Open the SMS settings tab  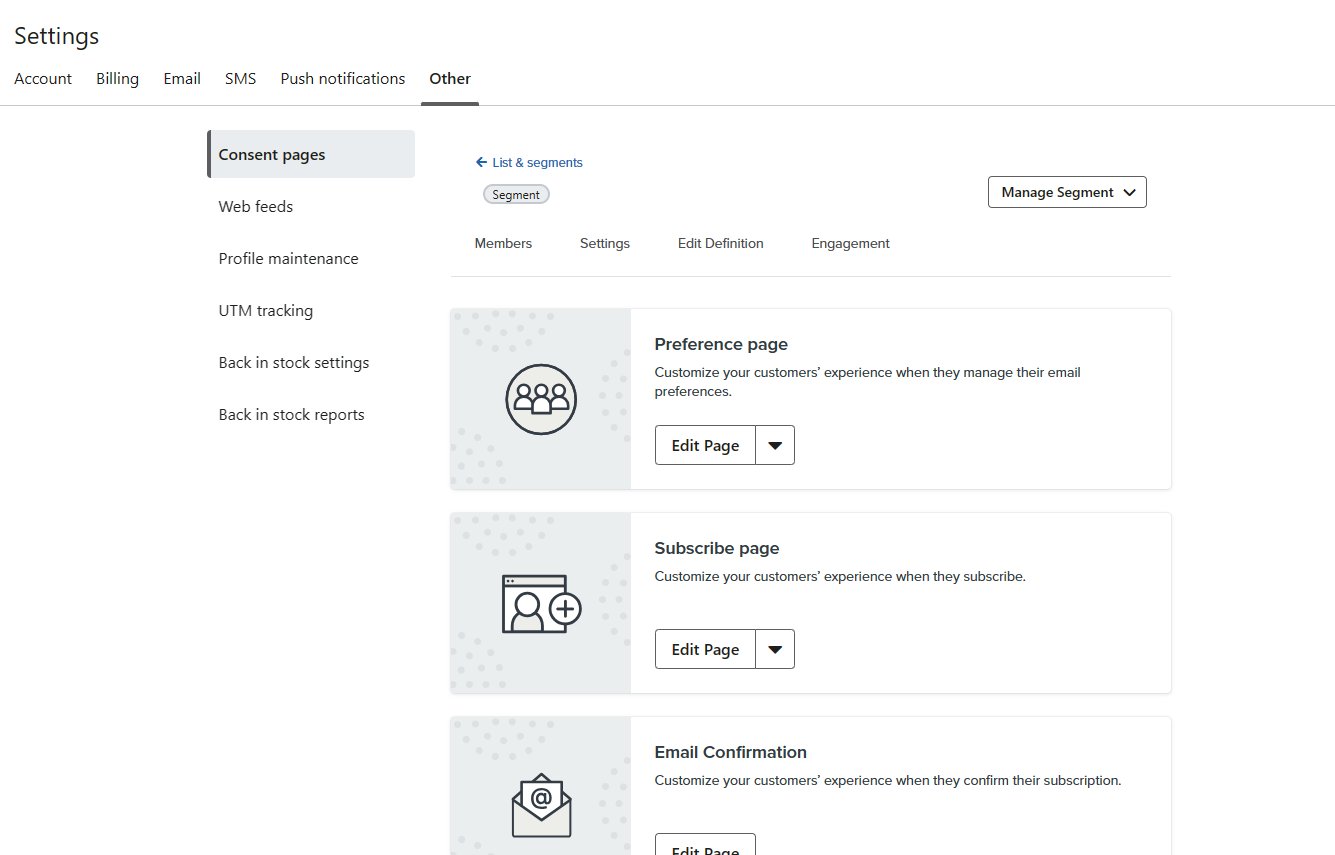click(x=240, y=79)
